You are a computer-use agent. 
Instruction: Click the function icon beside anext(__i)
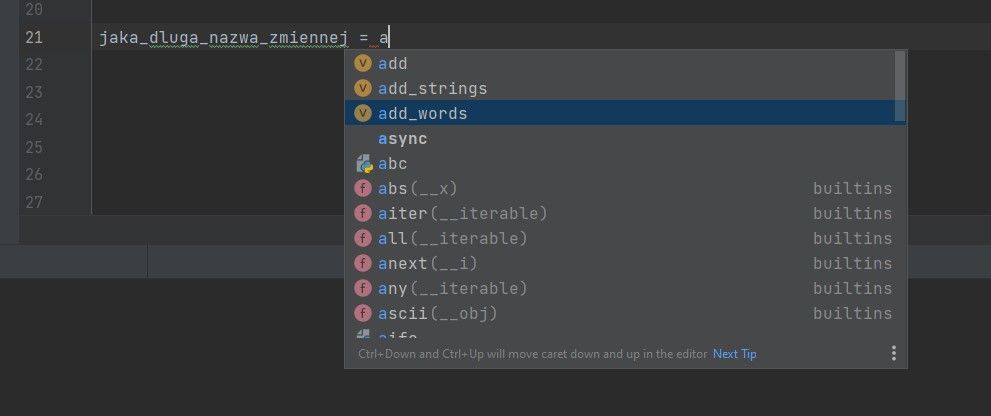tap(362, 263)
